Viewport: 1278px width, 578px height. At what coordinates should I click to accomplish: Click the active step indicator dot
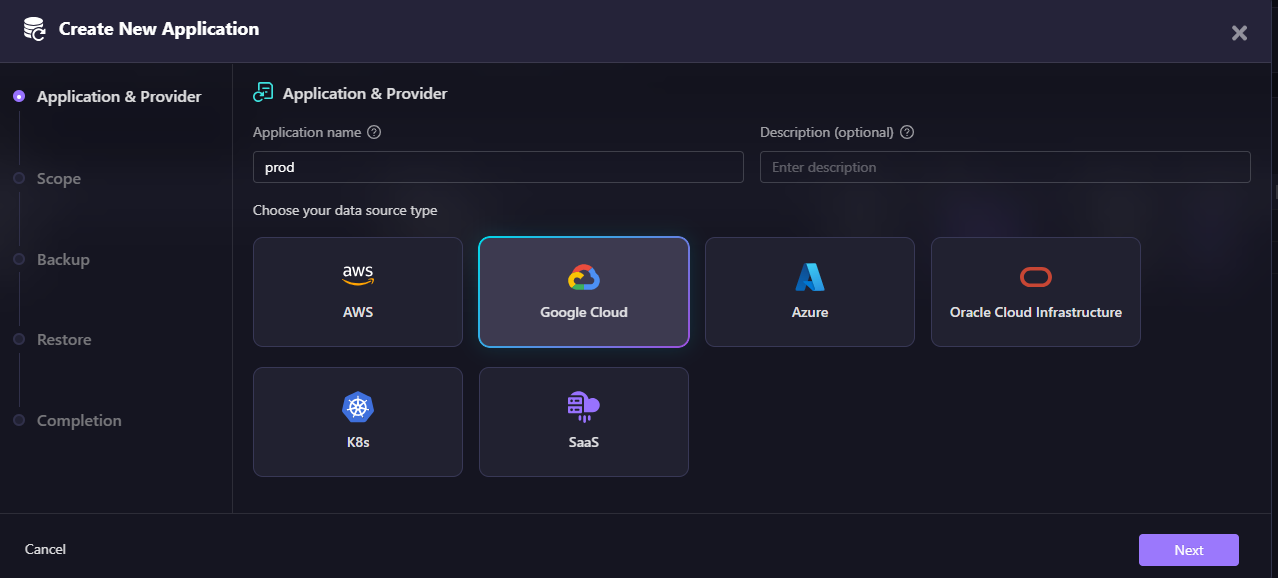pos(19,96)
